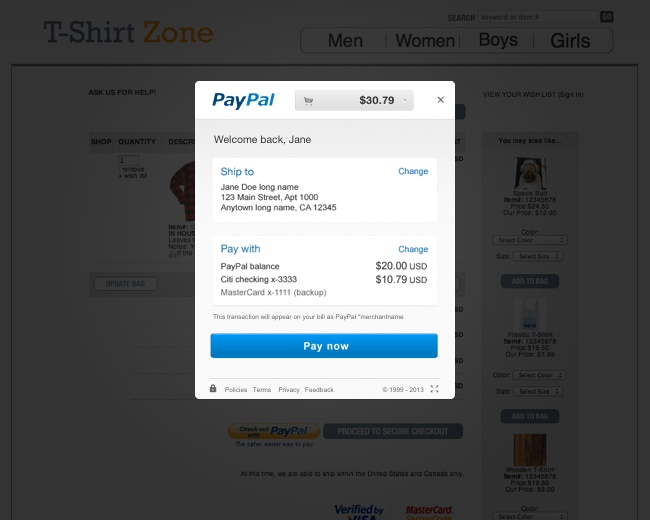The height and width of the screenshot is (520, 650).
Task: Change the Ship to address
Action: tap(413, 171)
